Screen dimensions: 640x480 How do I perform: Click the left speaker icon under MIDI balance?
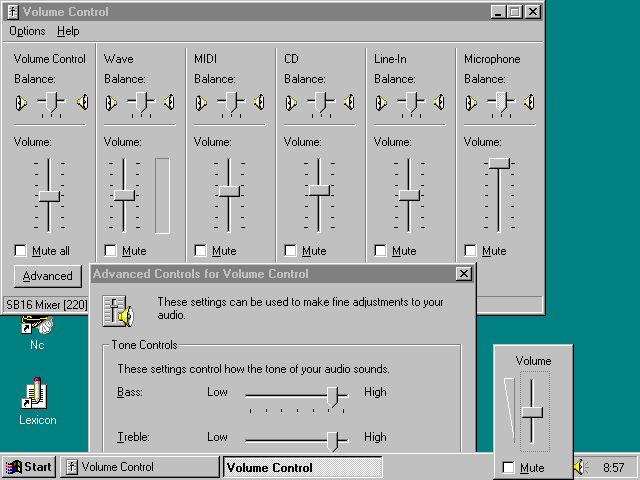pos(200,102)
